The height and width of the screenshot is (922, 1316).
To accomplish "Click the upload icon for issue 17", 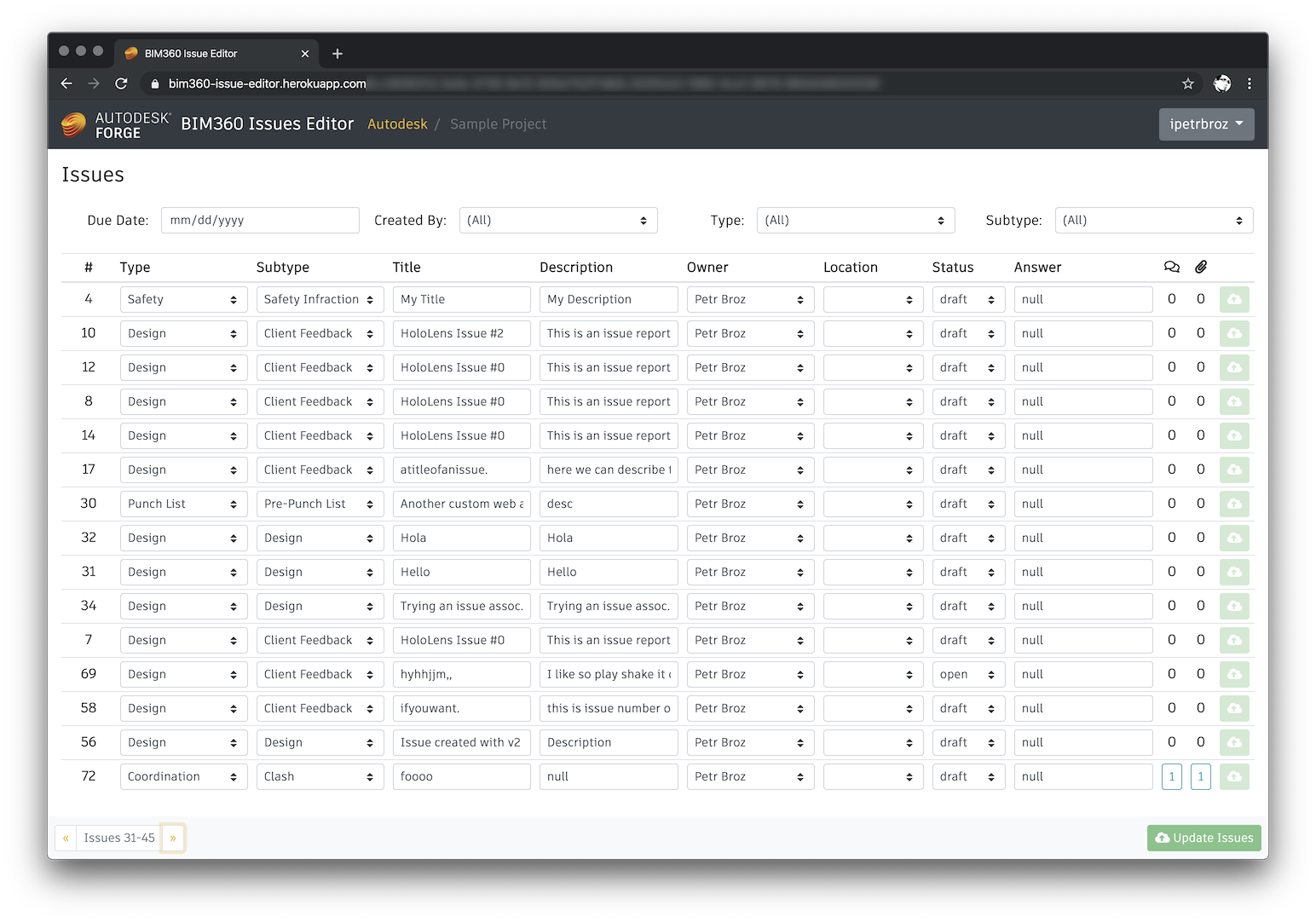I will tap(1234, 470).
